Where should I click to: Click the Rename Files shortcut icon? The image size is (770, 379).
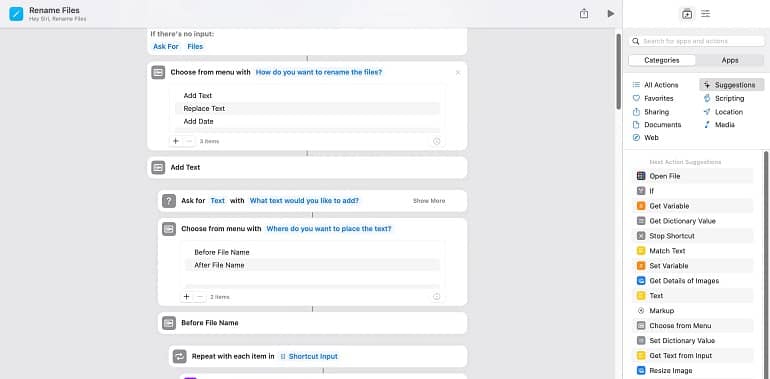pos(16,14)
